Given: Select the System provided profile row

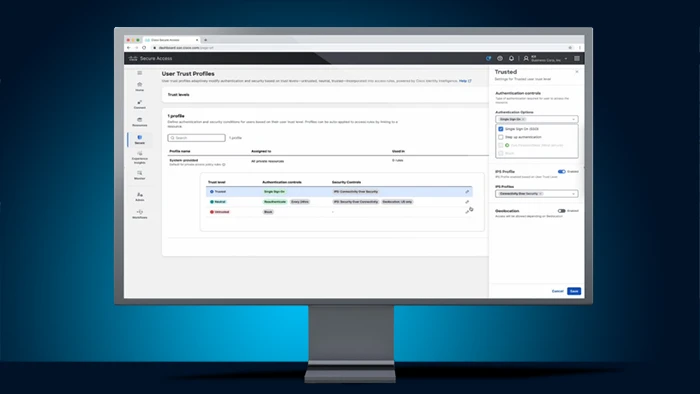Looking at the screenshot, I should pos(328,162).
